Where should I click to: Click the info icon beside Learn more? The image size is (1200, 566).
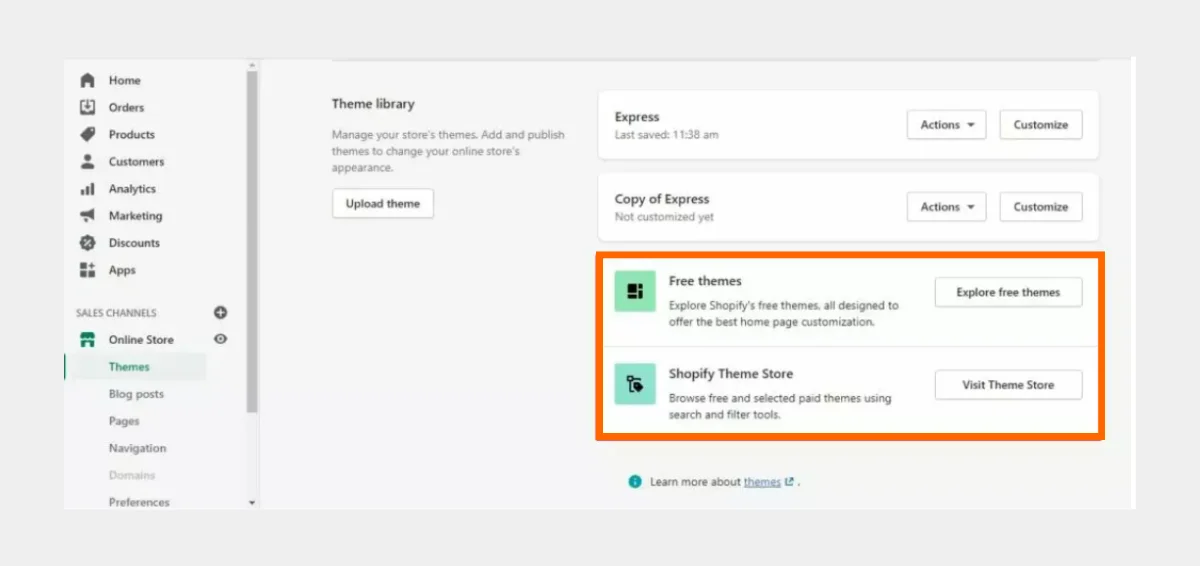[634, 481]
